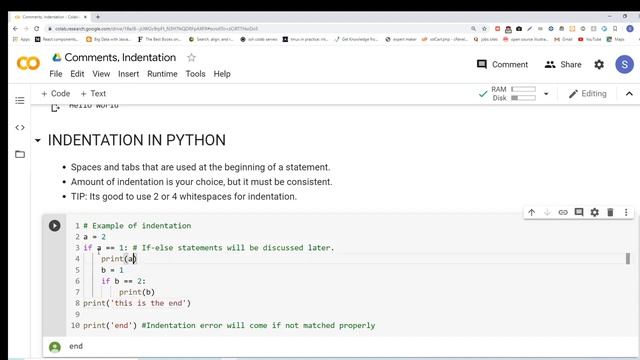Open the browser profile avatar

(630, 29)
